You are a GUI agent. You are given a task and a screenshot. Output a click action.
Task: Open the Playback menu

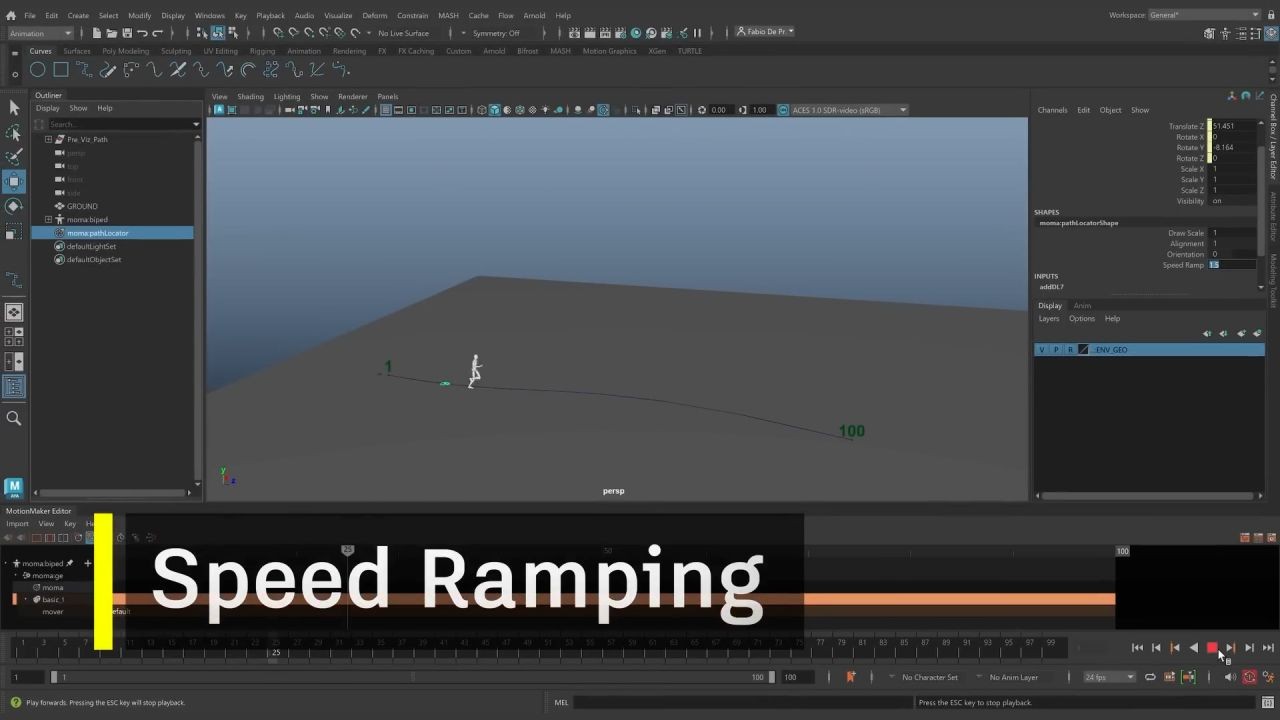[270, 16]
